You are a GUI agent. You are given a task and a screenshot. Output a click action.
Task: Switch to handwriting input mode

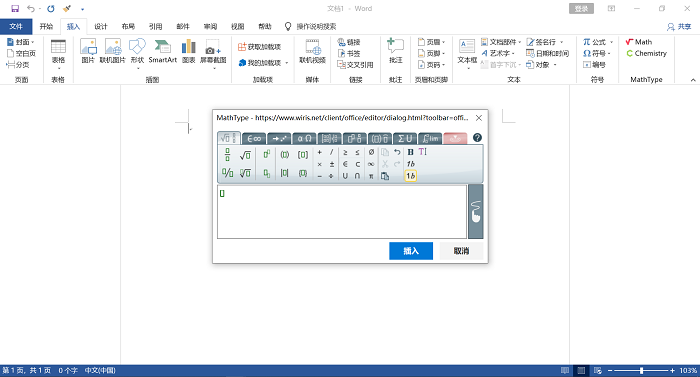point(476,212)
